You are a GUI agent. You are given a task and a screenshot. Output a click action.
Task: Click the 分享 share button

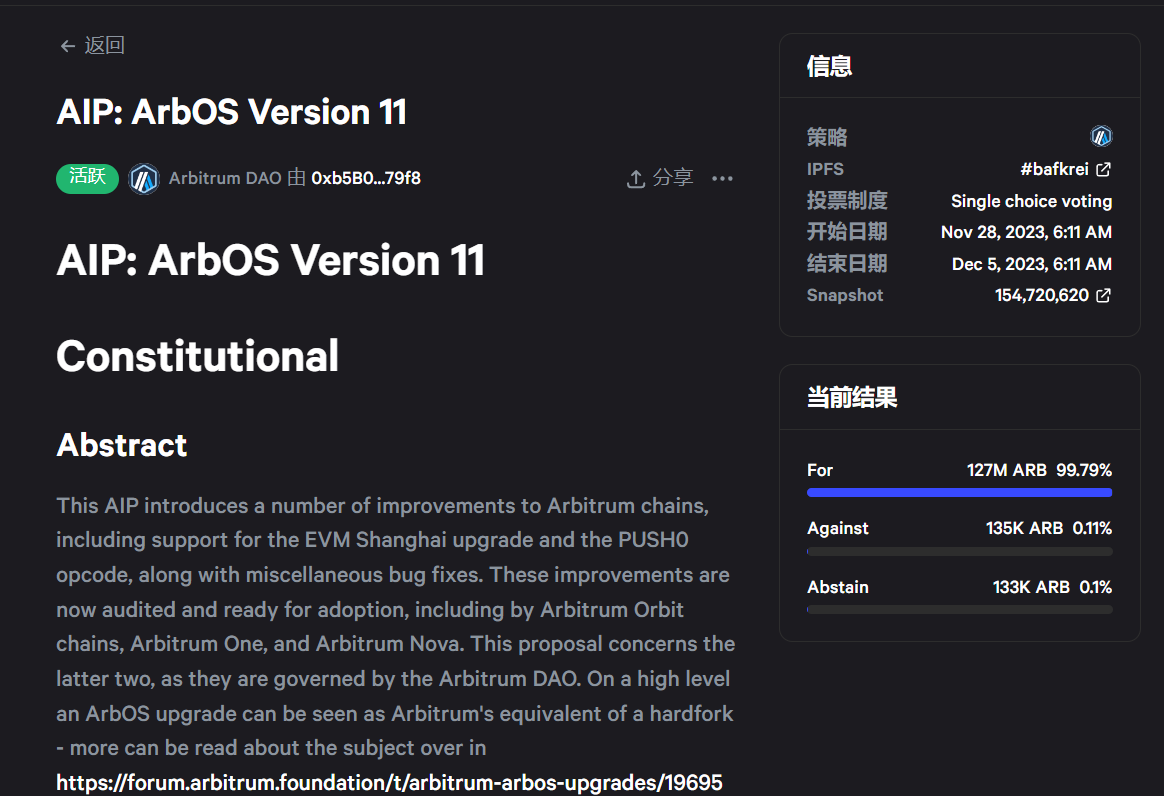pyautogui.click(x=672, y=178)
